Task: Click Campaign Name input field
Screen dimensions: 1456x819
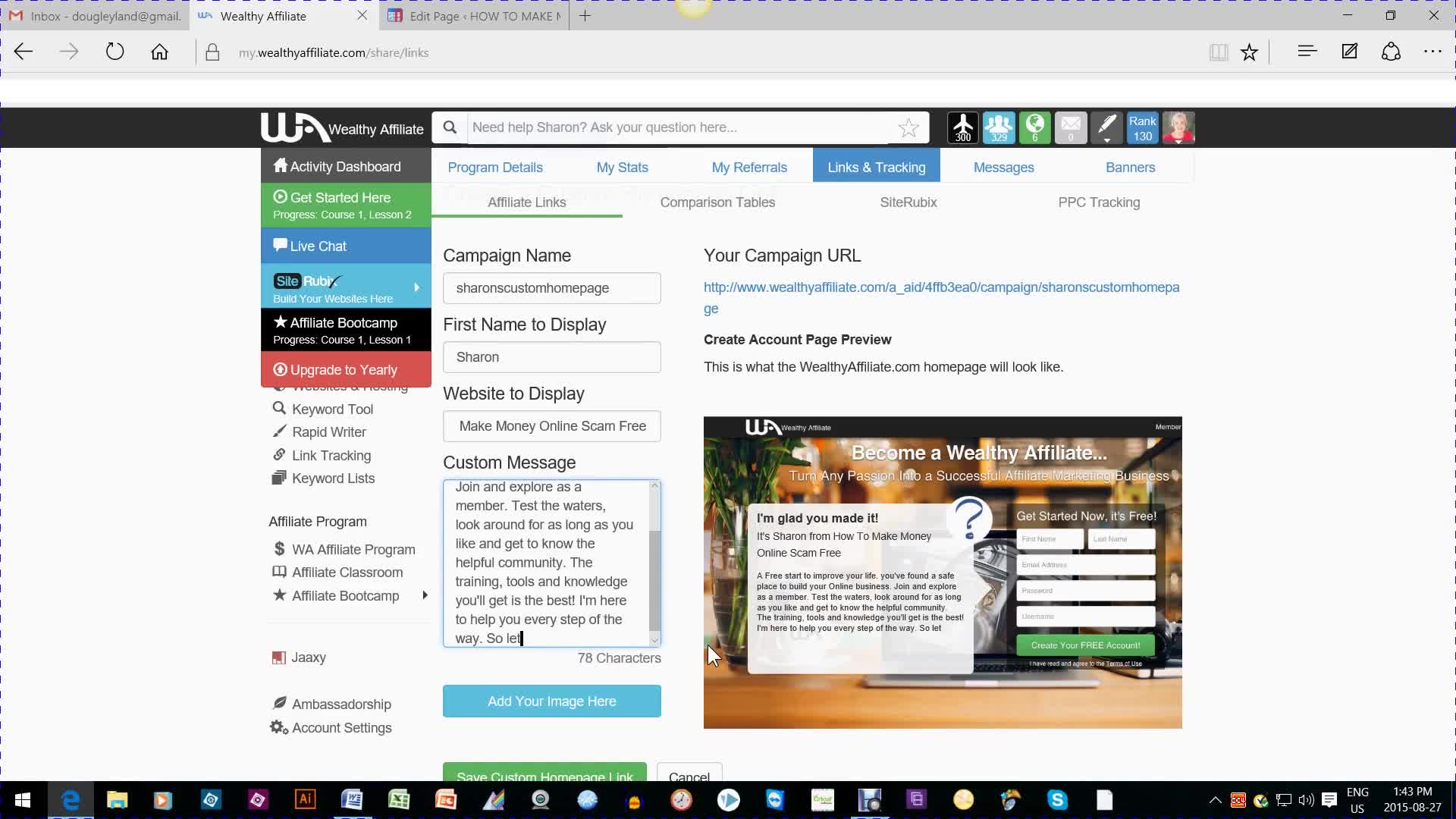Action: pos(552,288)
